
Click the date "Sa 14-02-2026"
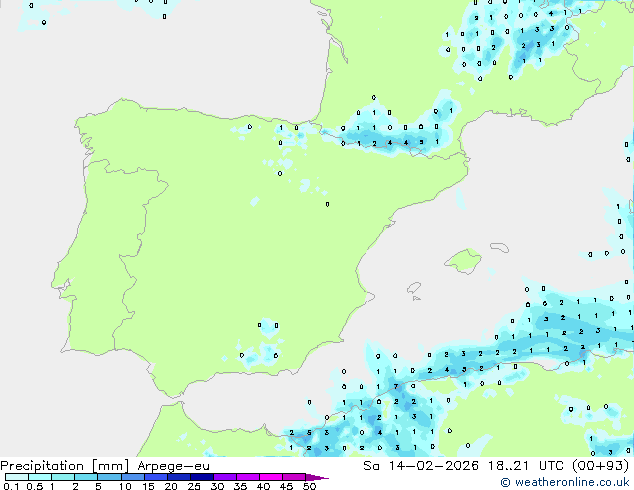pyautogui.click(x=421, y=466)
